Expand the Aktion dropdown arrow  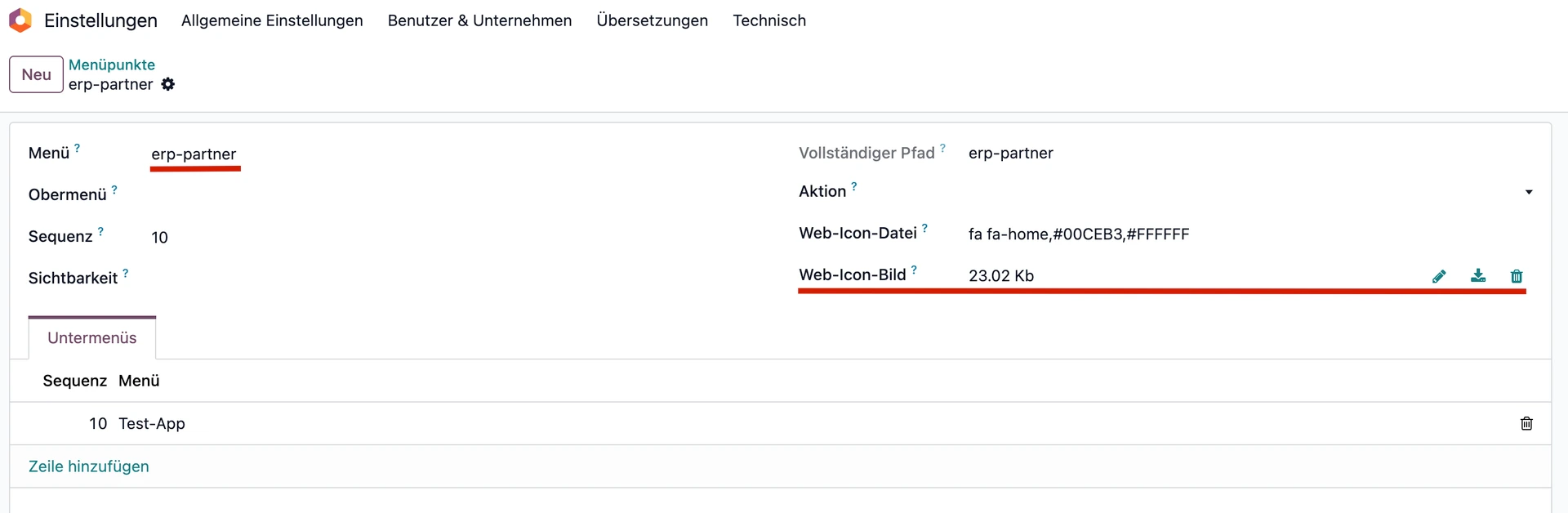(1529, 192)
